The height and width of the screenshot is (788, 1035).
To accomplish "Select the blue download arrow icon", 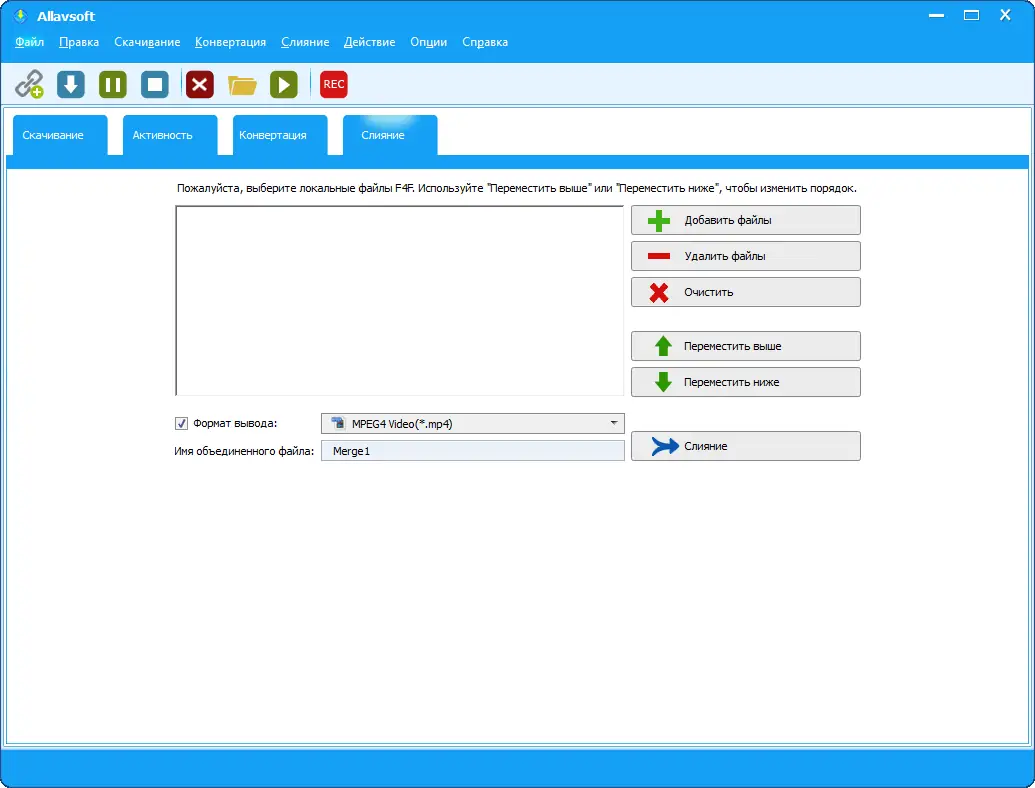I will (x=70, y=84).
